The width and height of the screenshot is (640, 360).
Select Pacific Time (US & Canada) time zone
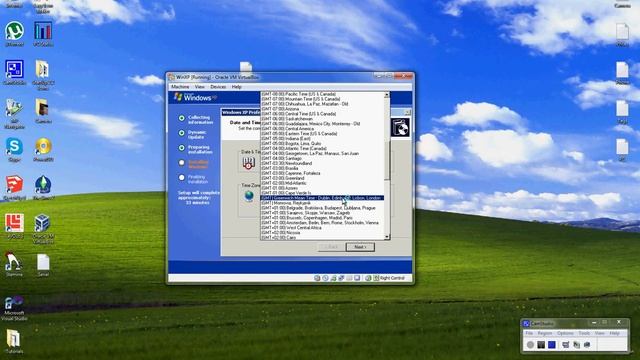[322, 94]
